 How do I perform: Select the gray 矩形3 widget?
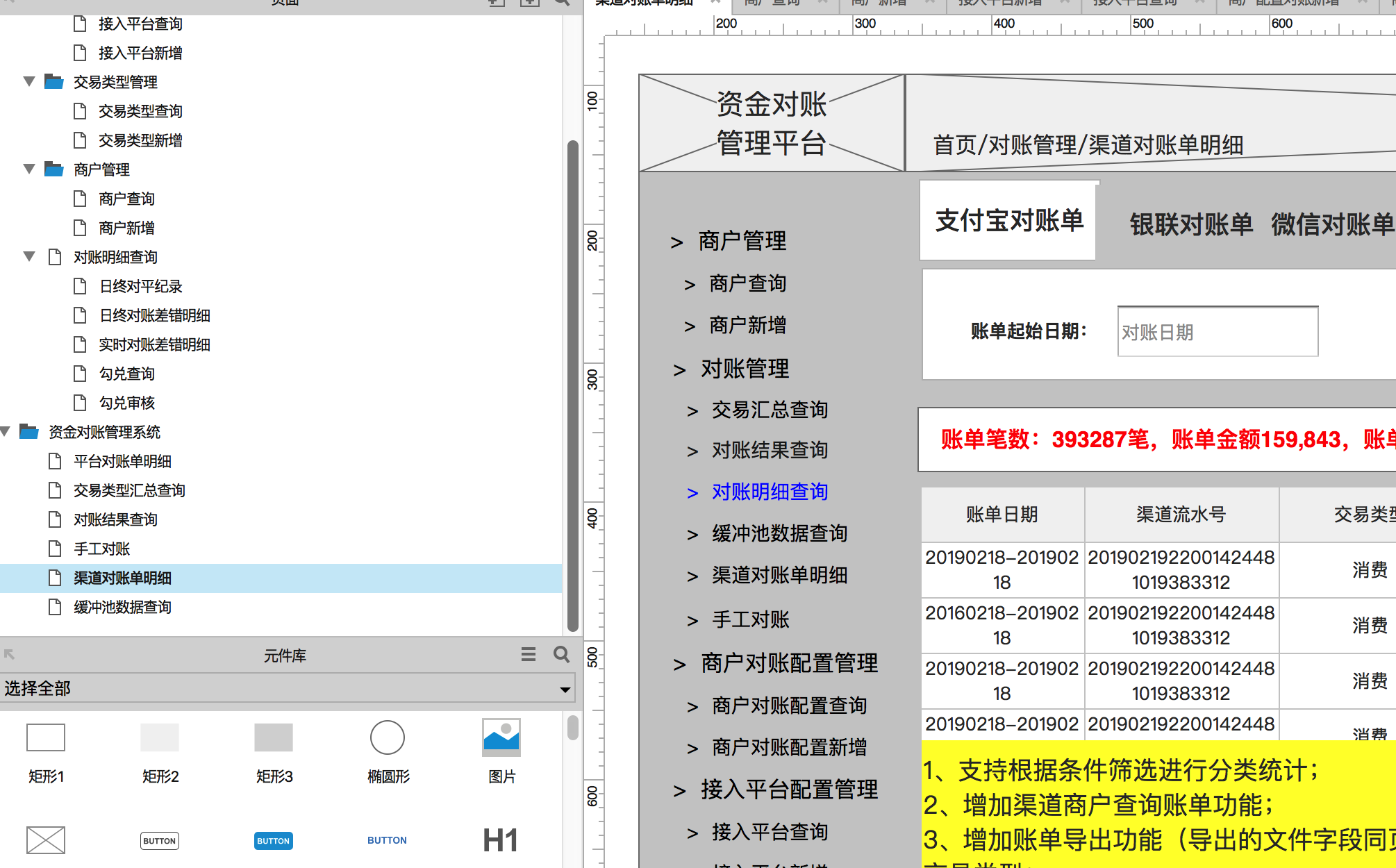(x=274, y=737)
